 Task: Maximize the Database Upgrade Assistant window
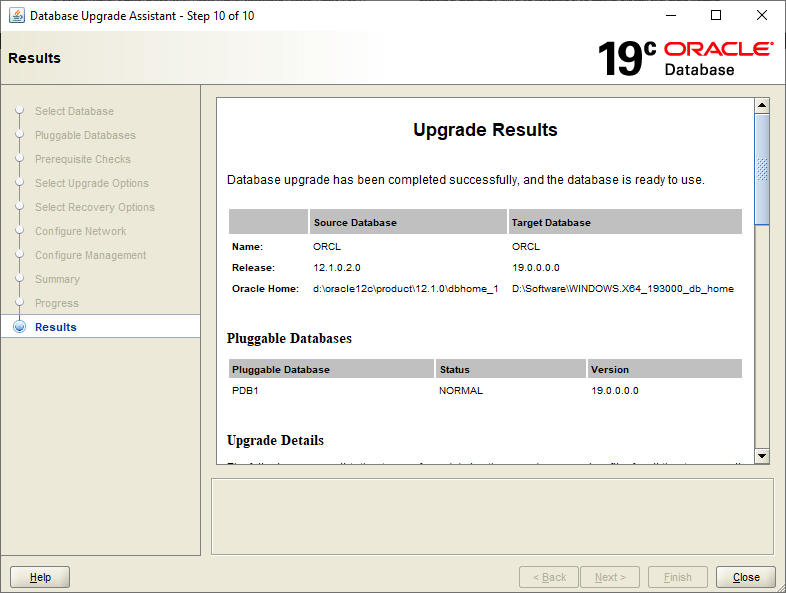pyautogui.click(x=716, y=16)
